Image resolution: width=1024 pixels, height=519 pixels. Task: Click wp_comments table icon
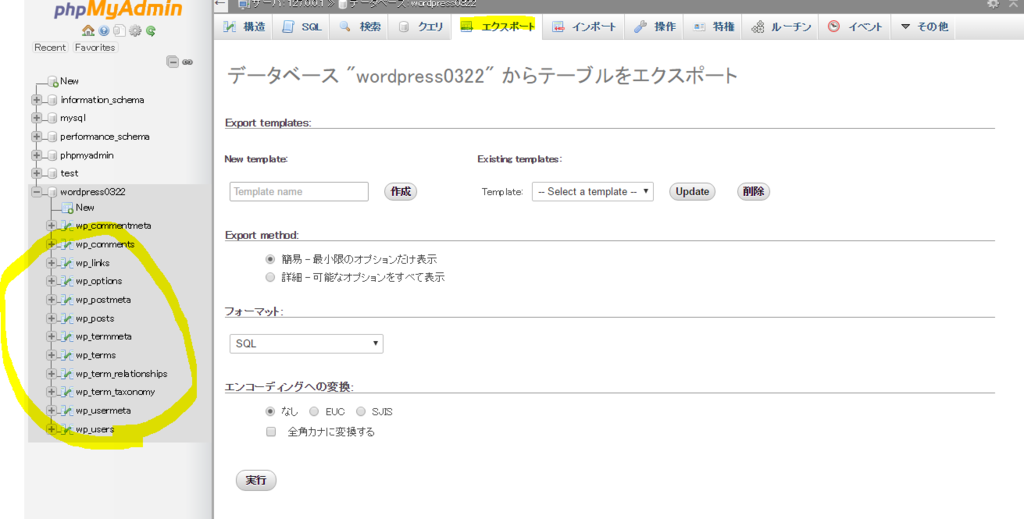[66, 244]
